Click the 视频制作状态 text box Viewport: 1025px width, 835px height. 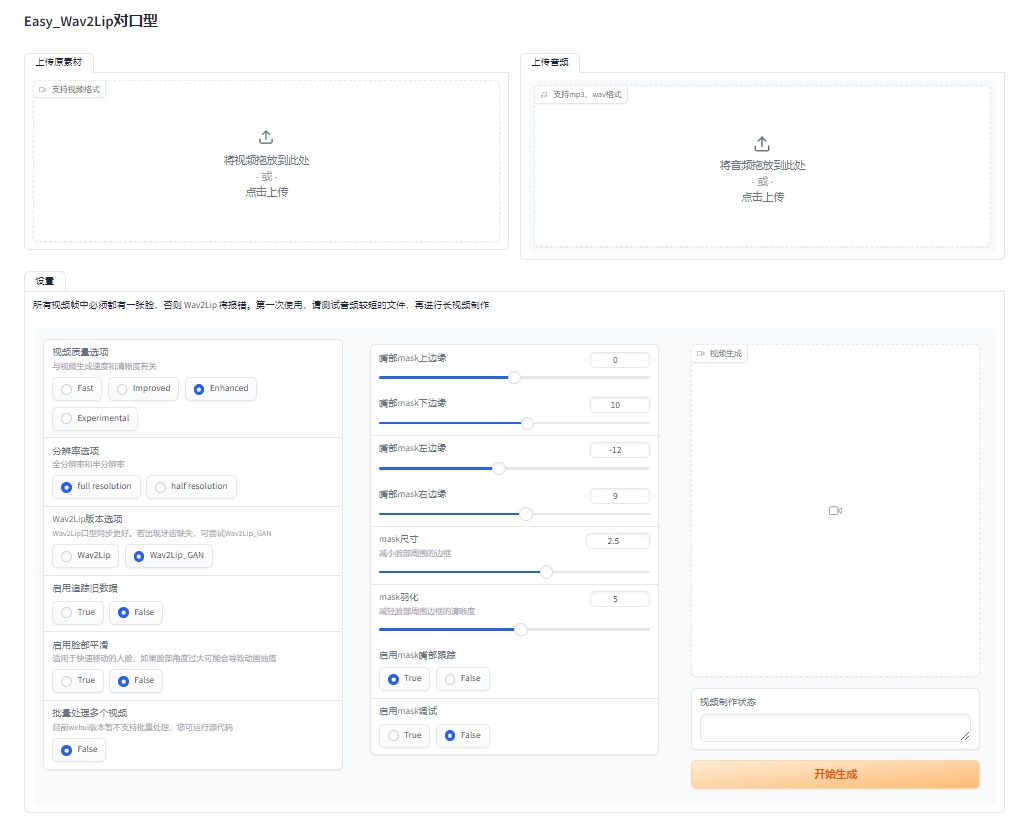(x=835, y=728)
